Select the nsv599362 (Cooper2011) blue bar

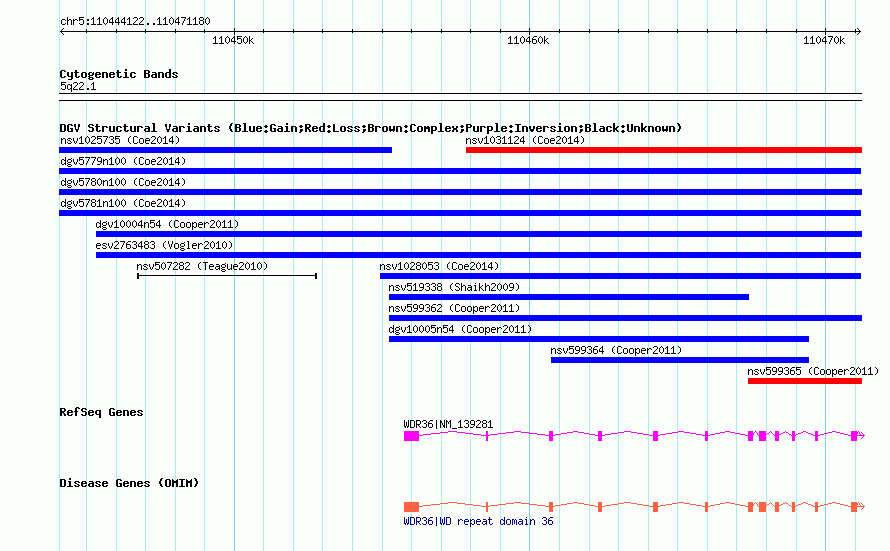point(625,318)
